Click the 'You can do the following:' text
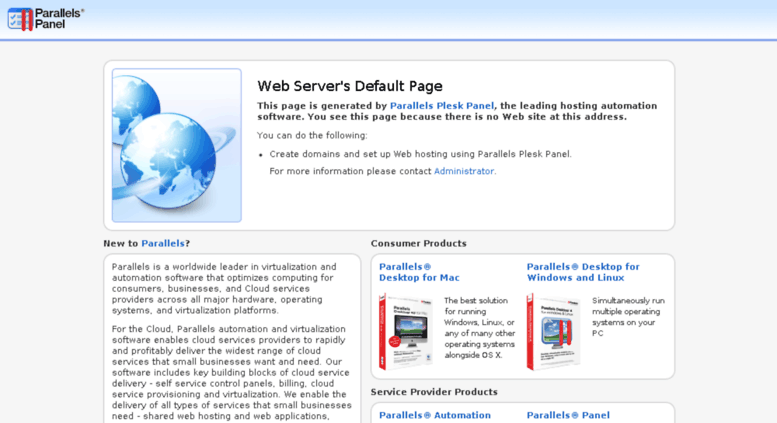This screenshot has width=777, height=423. pos(312,135)
